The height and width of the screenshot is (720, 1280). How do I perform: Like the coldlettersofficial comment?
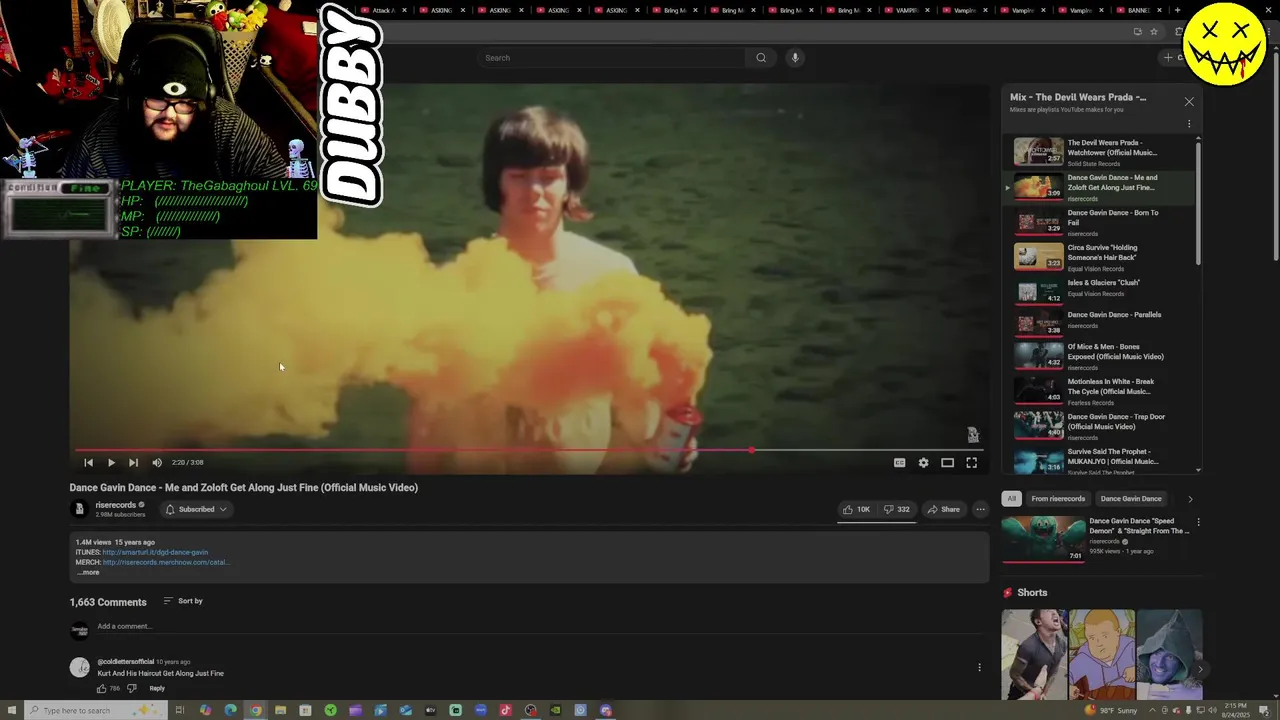(x=101, y=688)
